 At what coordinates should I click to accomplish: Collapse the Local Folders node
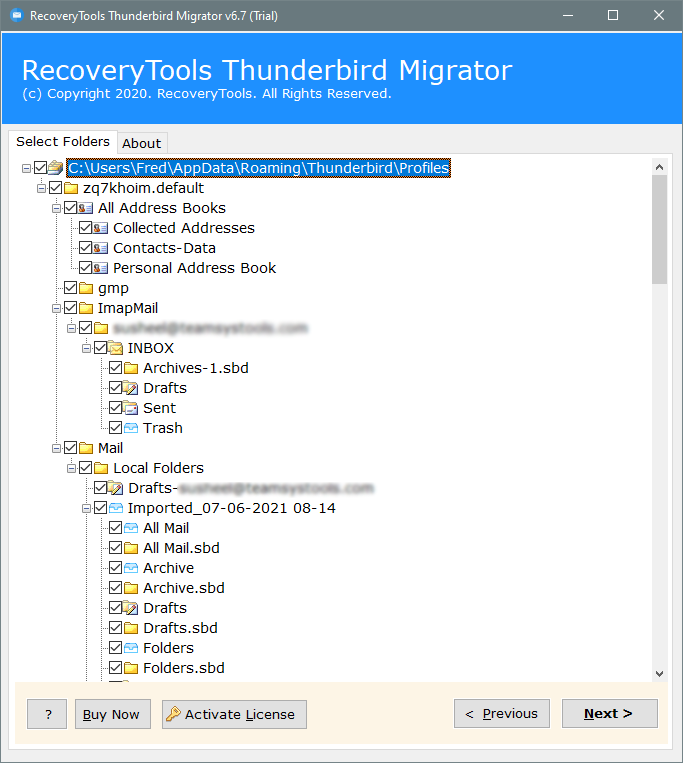click(72, 468)
